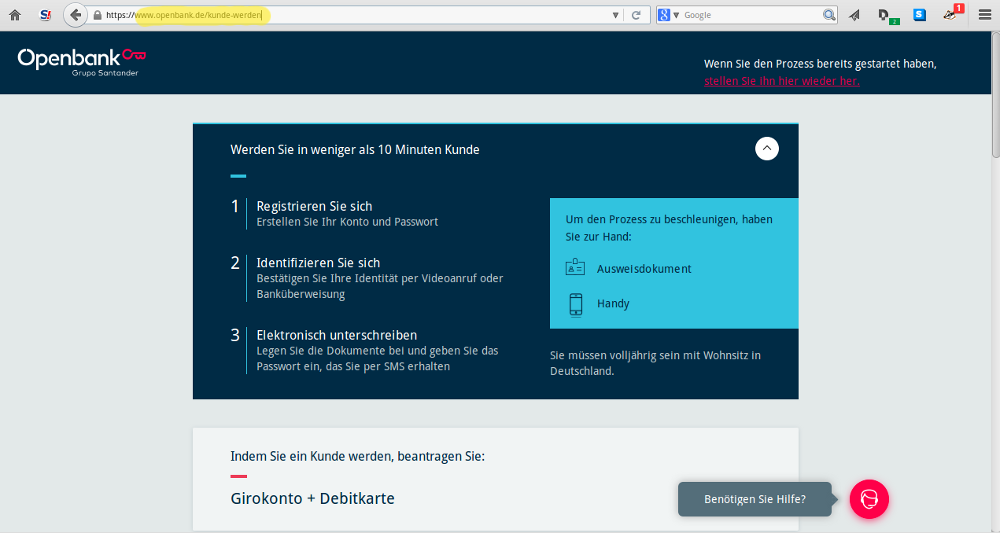Go back with the browser back arrow
This screenshot has width=1000, height=533.
(75, 15)
